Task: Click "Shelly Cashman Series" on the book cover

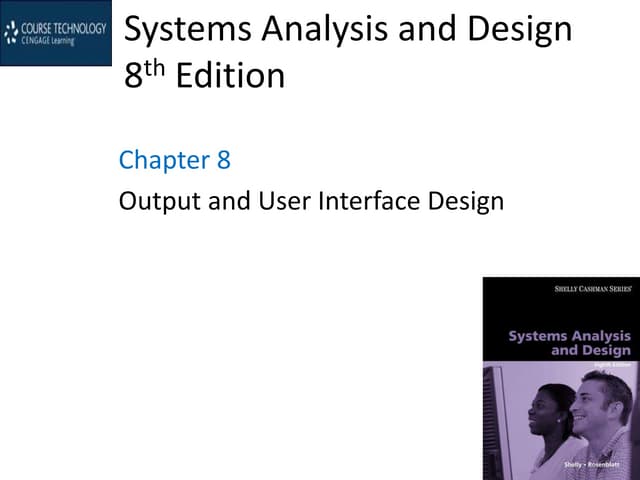Action: click(x=592, y=289)
